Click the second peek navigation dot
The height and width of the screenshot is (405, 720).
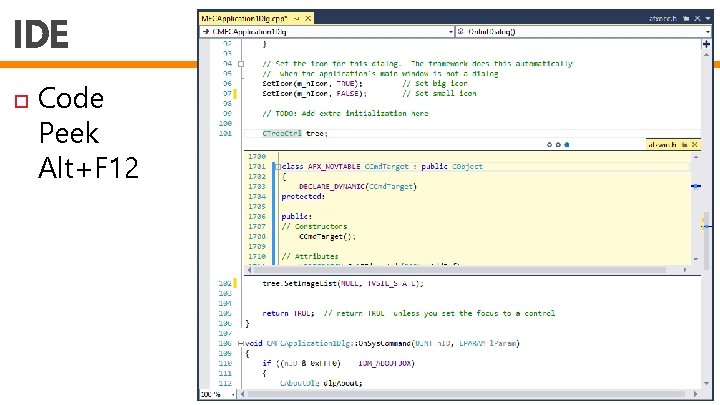pos(558,145)
